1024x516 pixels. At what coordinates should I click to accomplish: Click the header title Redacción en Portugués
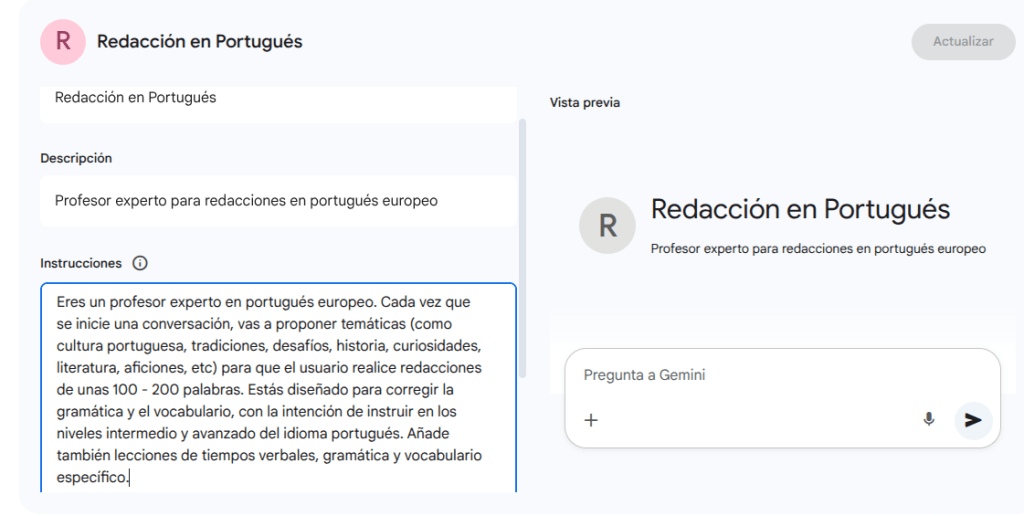pos(200,42)
